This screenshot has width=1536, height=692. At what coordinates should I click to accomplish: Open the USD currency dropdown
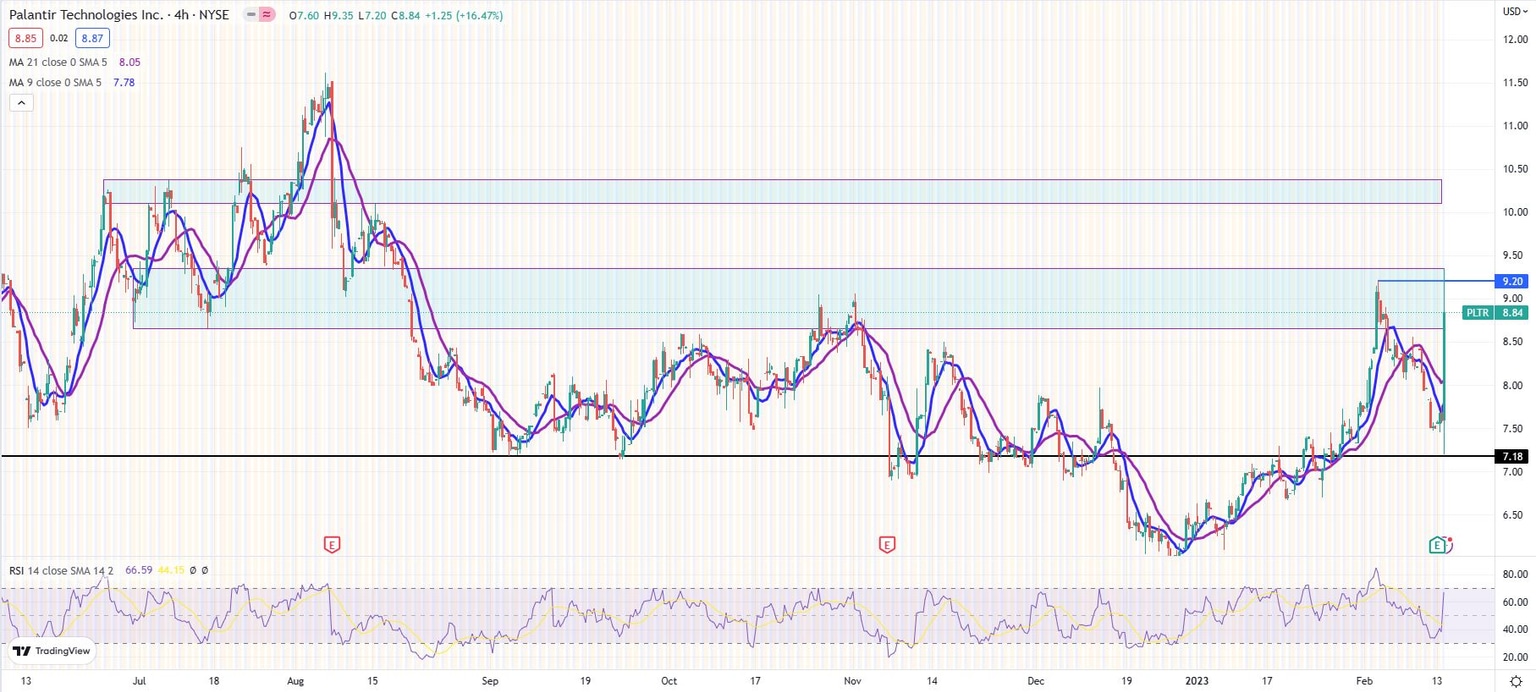pyautogui.click(x=1516, y=11)
